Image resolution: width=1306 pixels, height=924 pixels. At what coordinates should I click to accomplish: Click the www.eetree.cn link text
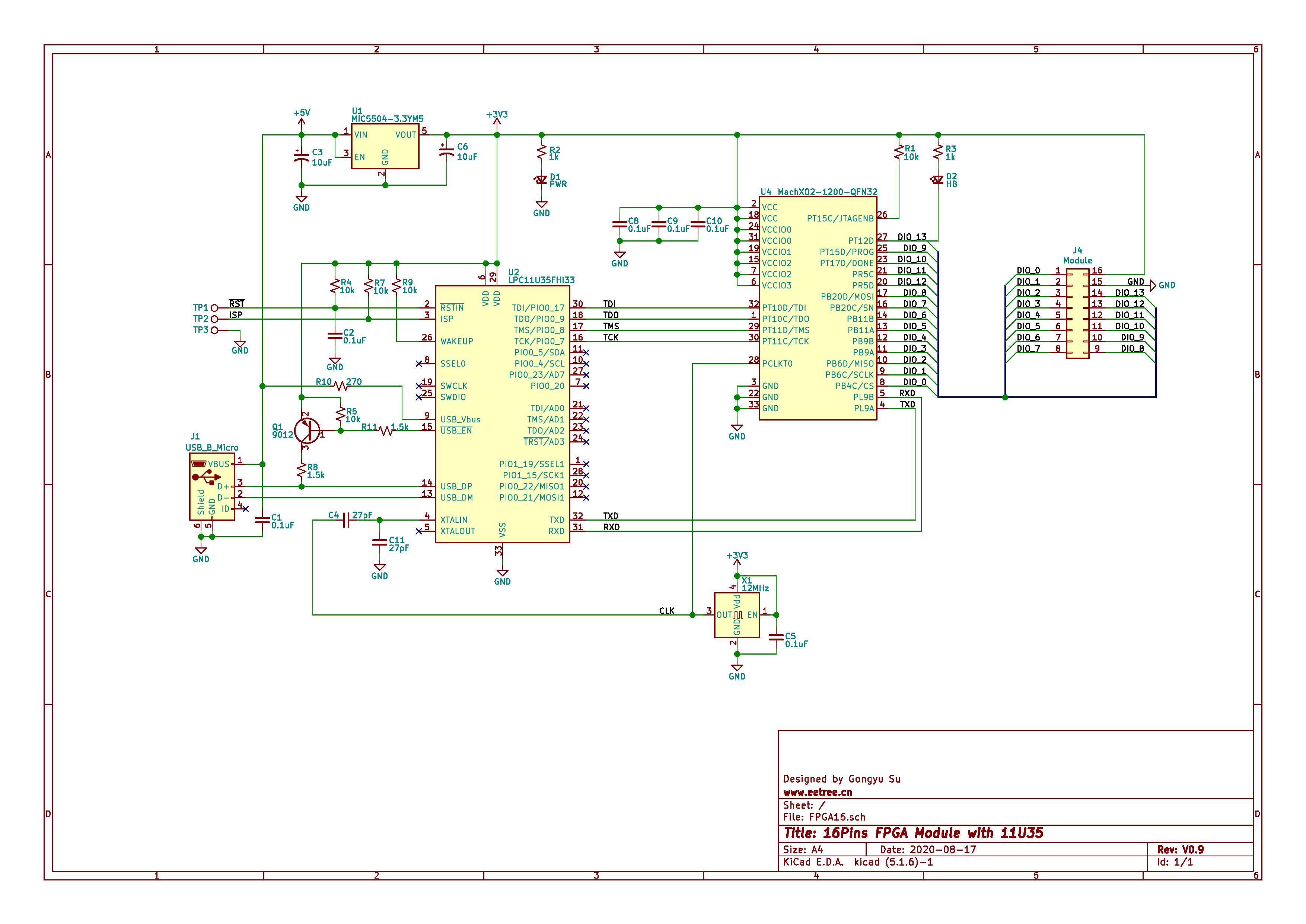click(817, 792)
